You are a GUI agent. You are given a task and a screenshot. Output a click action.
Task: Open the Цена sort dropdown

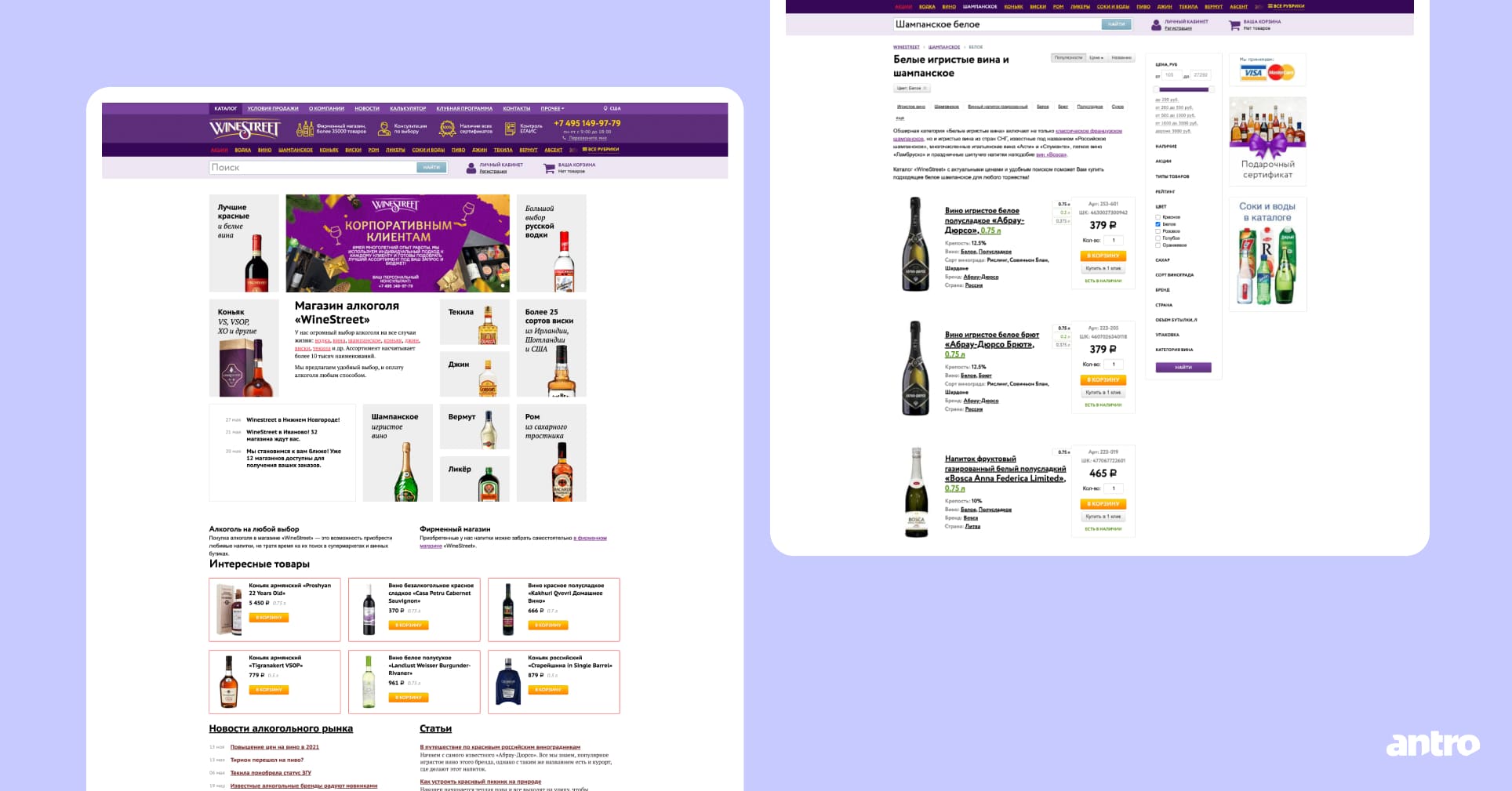1096,58
